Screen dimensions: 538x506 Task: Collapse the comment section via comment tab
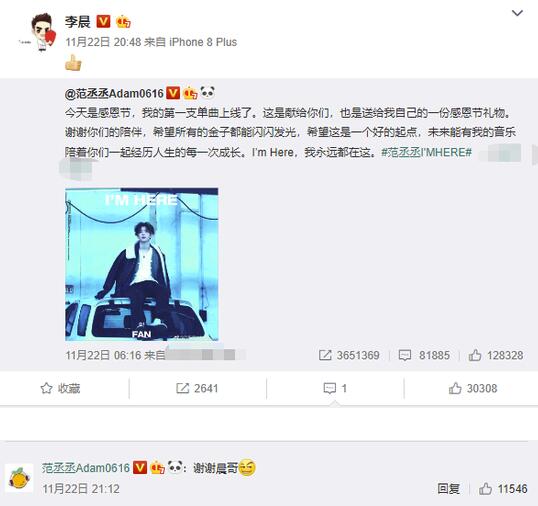point(335,388)
